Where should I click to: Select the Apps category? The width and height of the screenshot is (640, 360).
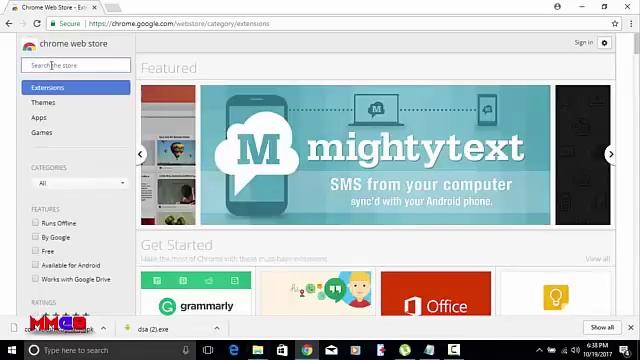39,118
